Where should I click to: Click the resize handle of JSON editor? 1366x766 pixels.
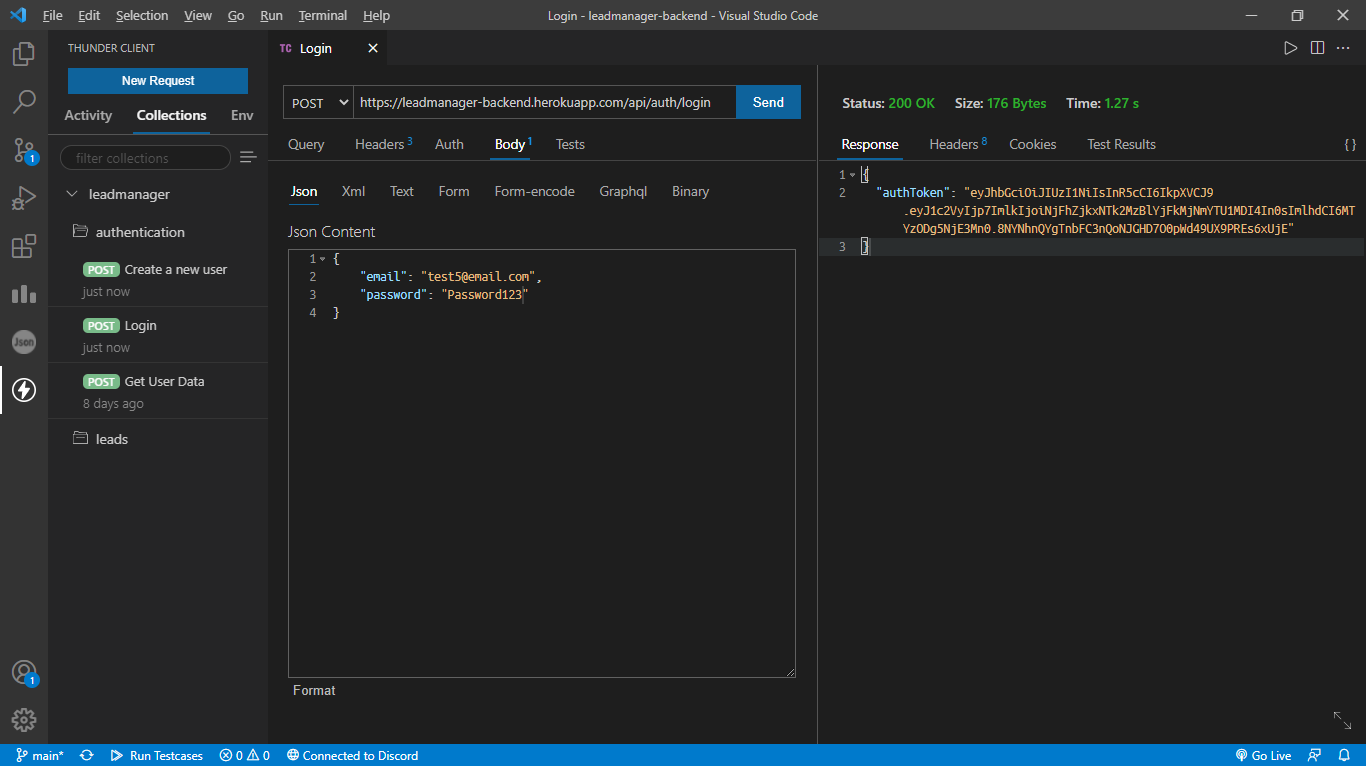(790, 672)
